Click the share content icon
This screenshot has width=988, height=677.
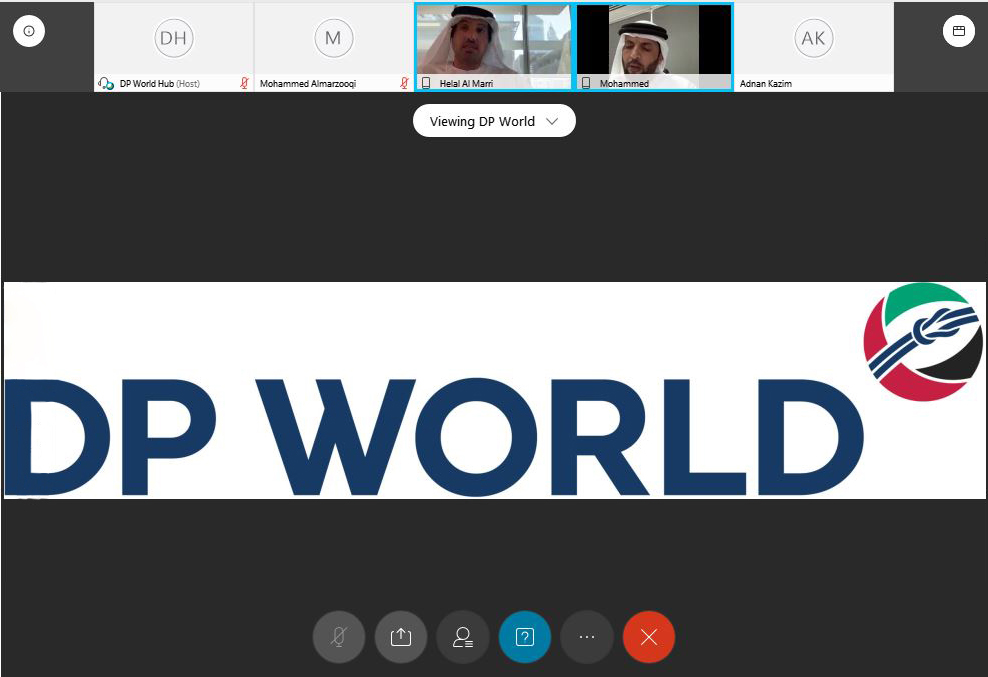401,637
